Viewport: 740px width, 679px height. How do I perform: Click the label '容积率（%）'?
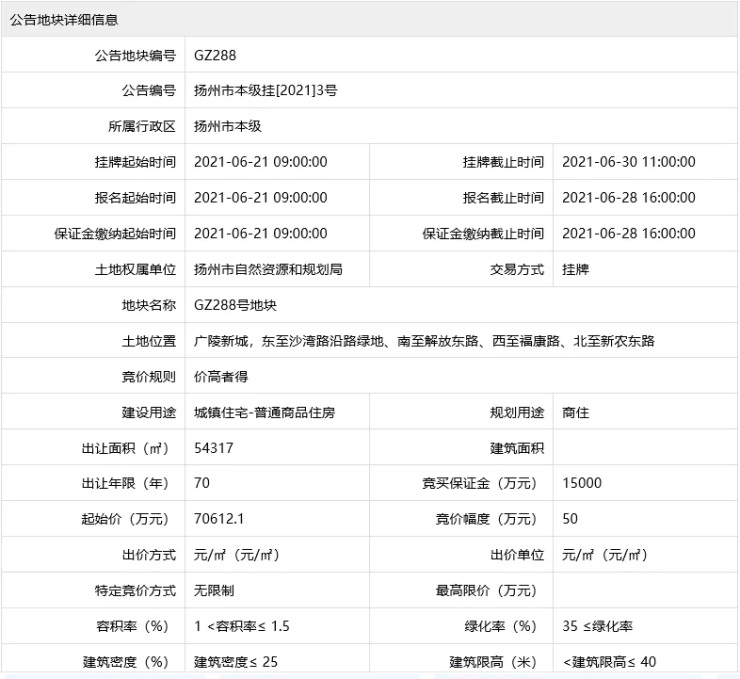tap(133, 627)
